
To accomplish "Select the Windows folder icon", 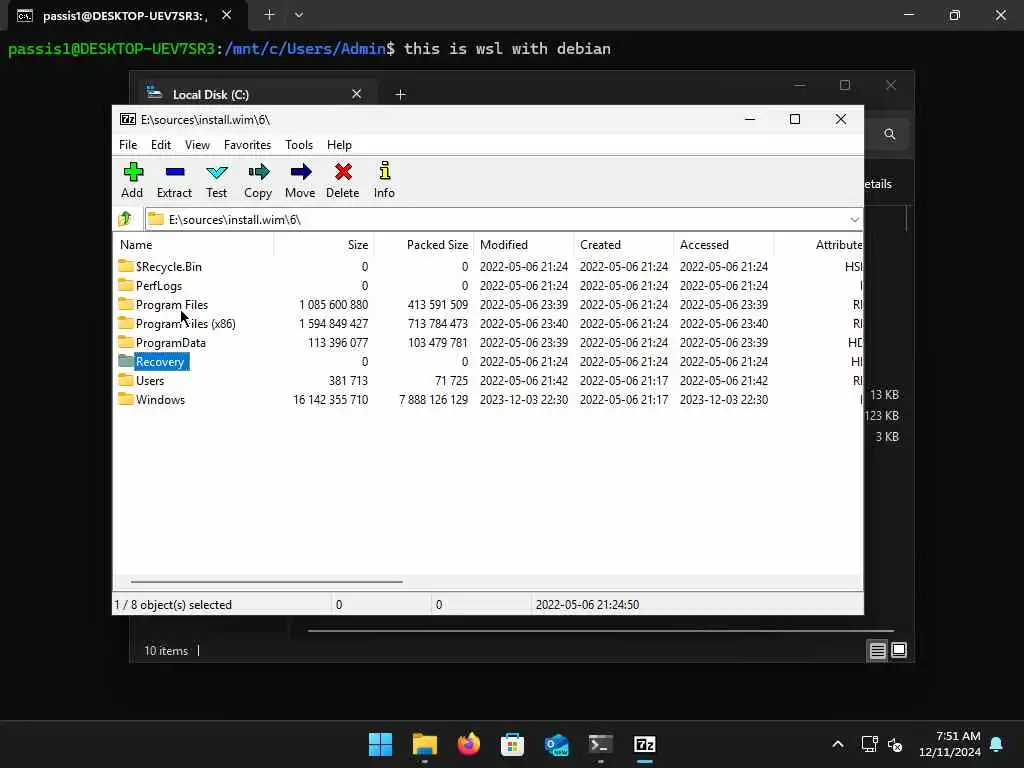I will point(126,398).
